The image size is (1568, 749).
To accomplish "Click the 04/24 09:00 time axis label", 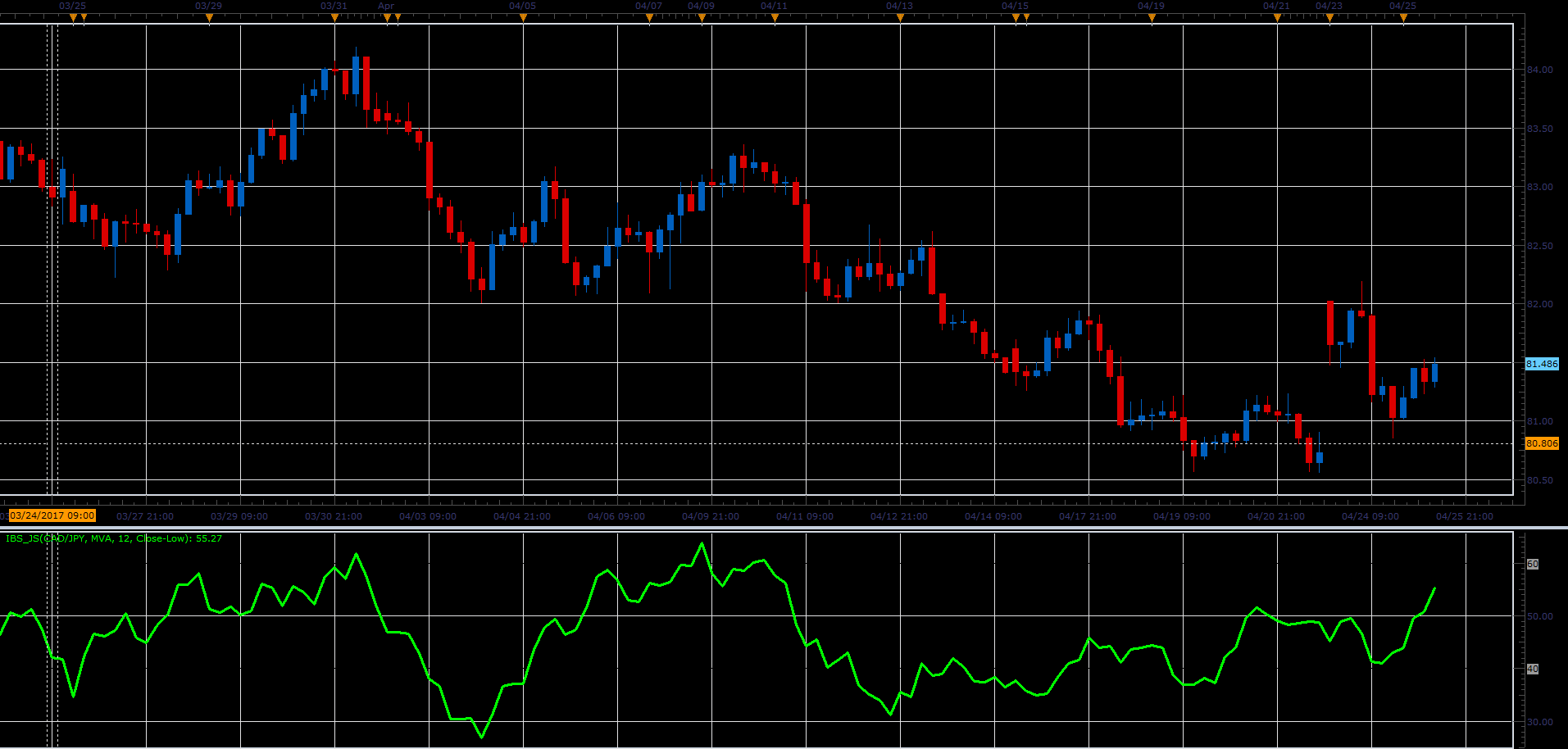I will coord(1370,516).
